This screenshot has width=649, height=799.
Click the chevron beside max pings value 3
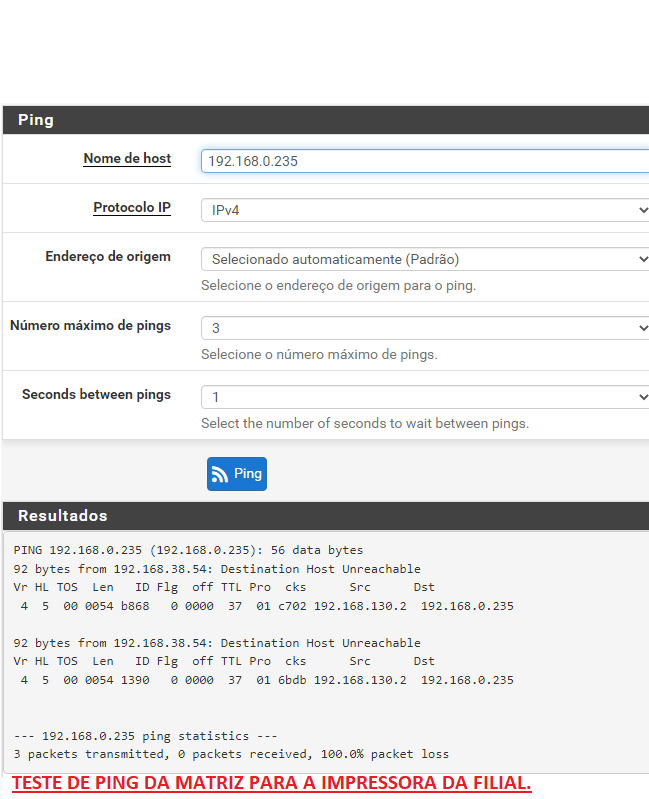pyautogui.click(x=643, y=328)
